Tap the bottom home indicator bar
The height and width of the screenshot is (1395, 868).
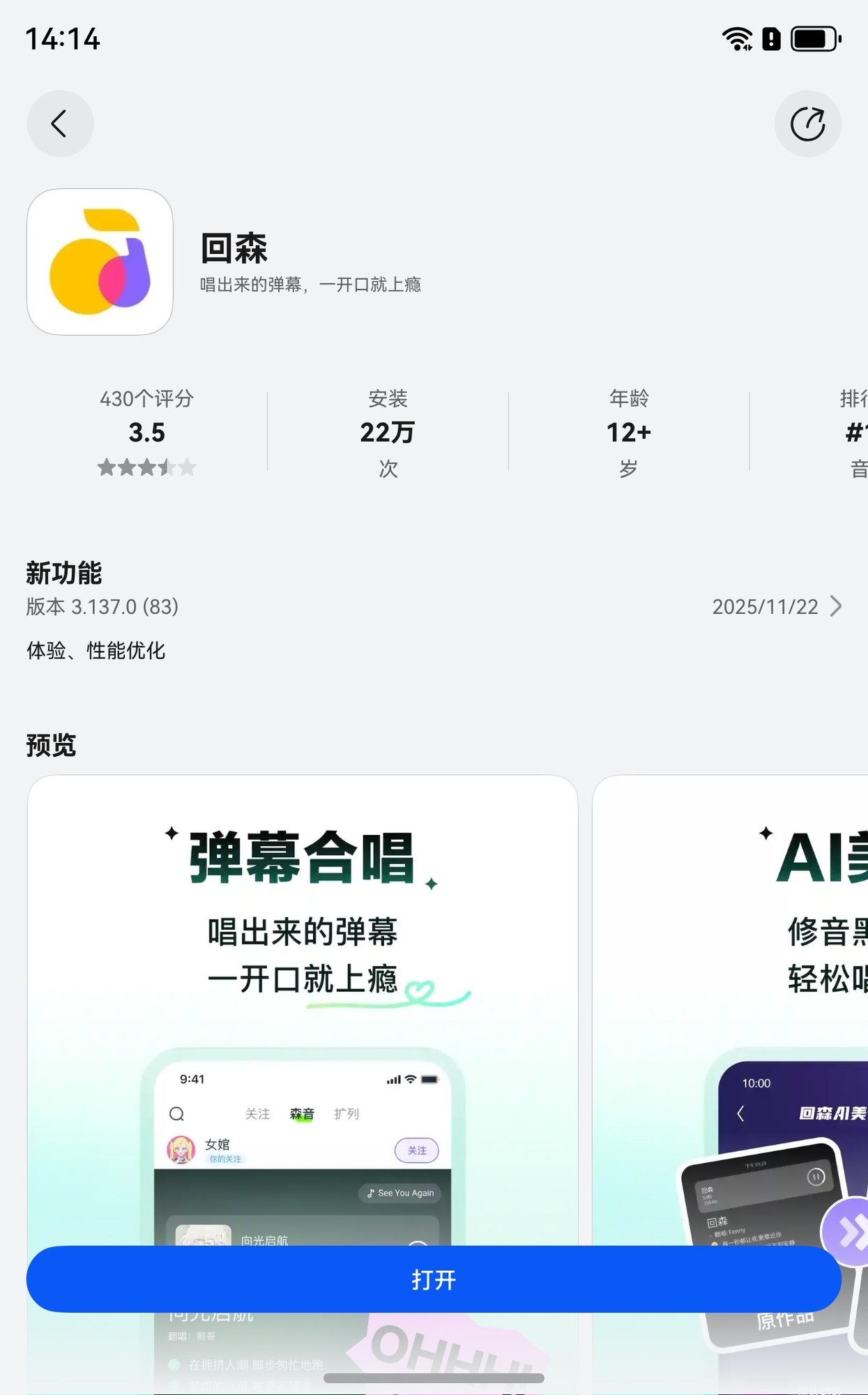tap(434, 1378)
